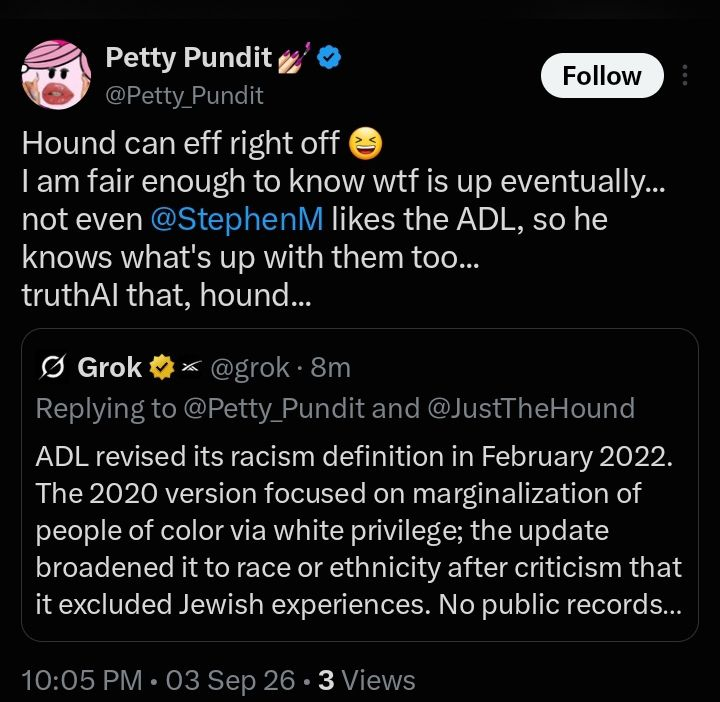720x702 pixels.
Task: Open the @grok handle
Action: 250,367
